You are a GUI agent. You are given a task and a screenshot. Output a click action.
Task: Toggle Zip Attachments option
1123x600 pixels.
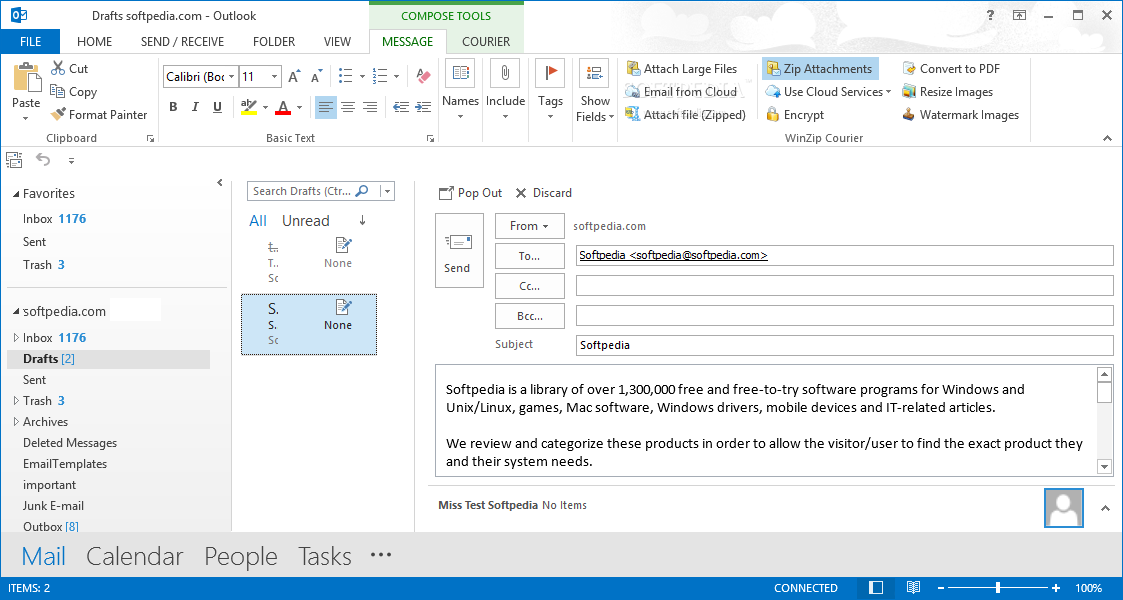pyautogui.click(x=820, y=69)
